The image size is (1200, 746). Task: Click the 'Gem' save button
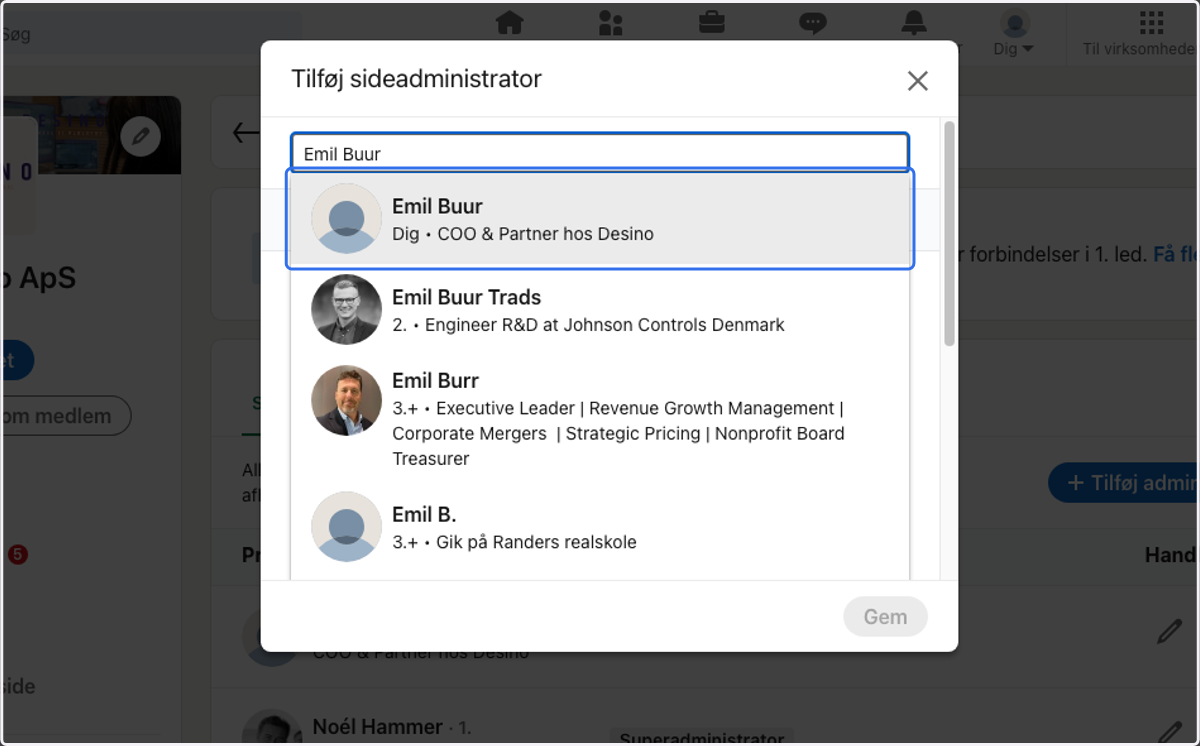click(x=885, y=617)
